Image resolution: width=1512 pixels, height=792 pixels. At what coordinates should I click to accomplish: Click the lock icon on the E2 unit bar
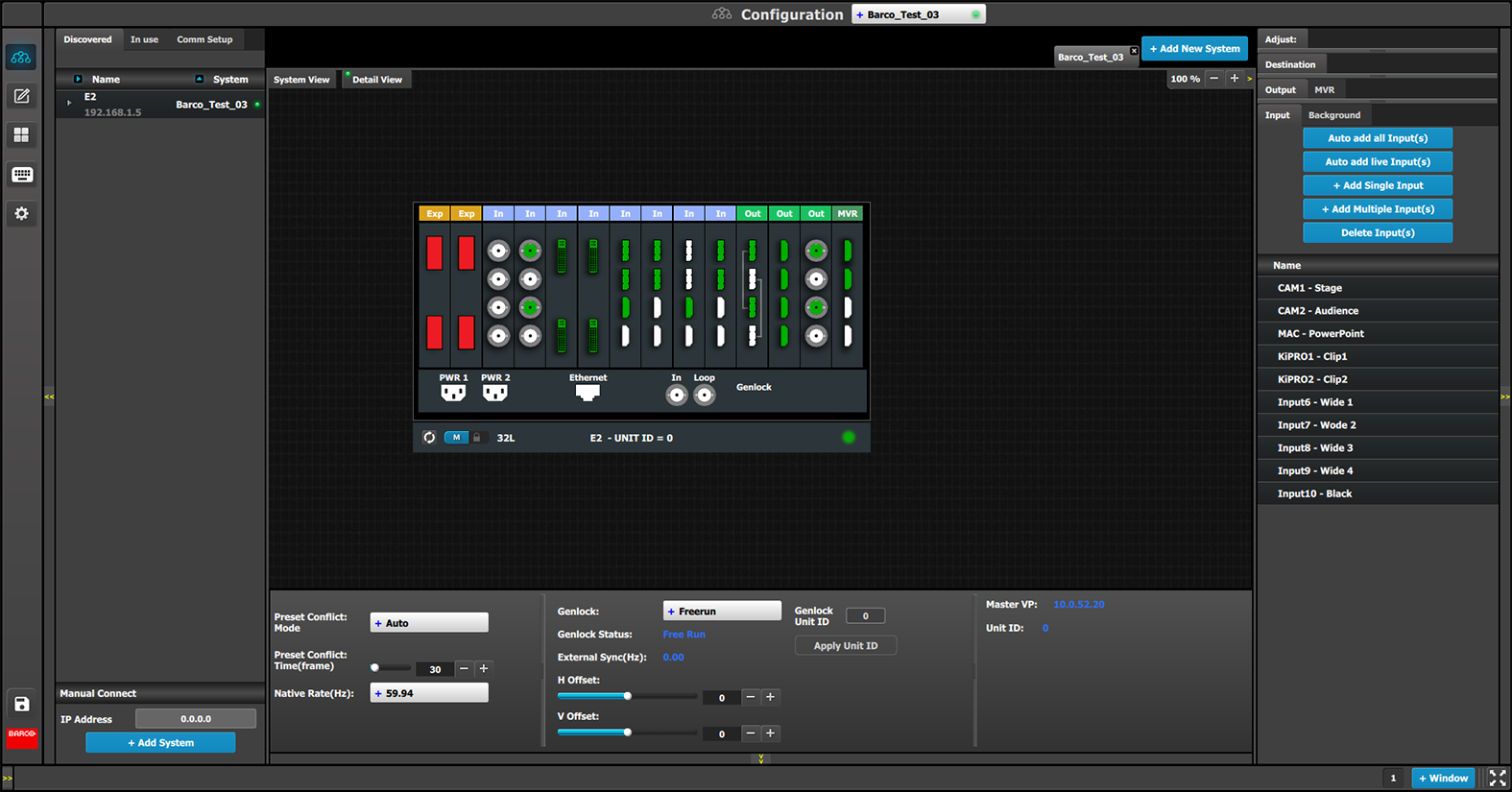click(x=476, y=438)
